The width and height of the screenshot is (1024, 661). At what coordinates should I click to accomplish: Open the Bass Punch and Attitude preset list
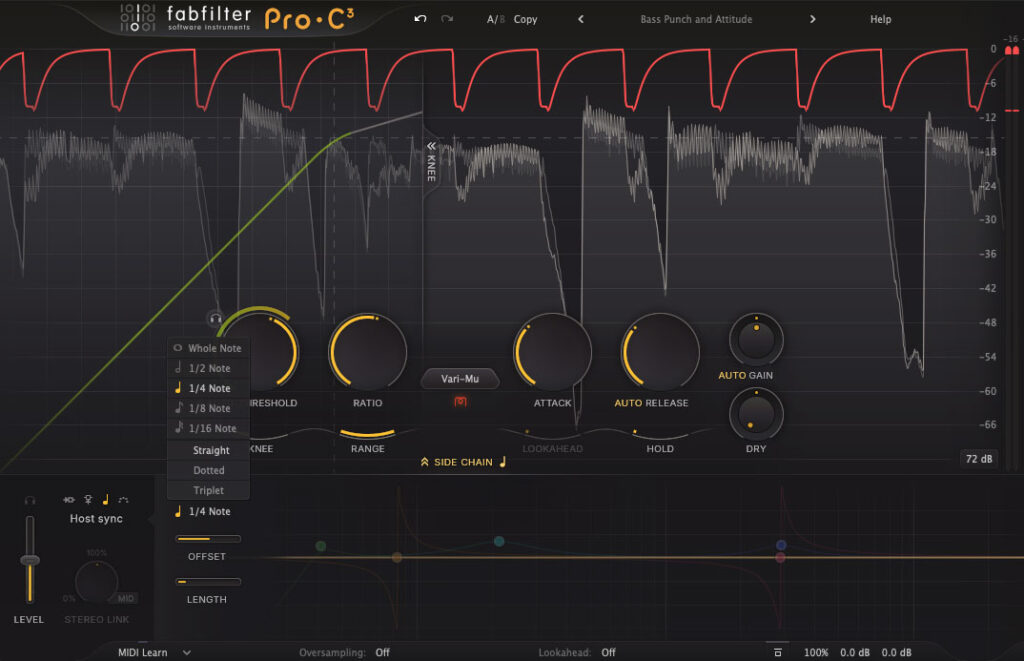(x=696, y=20)
